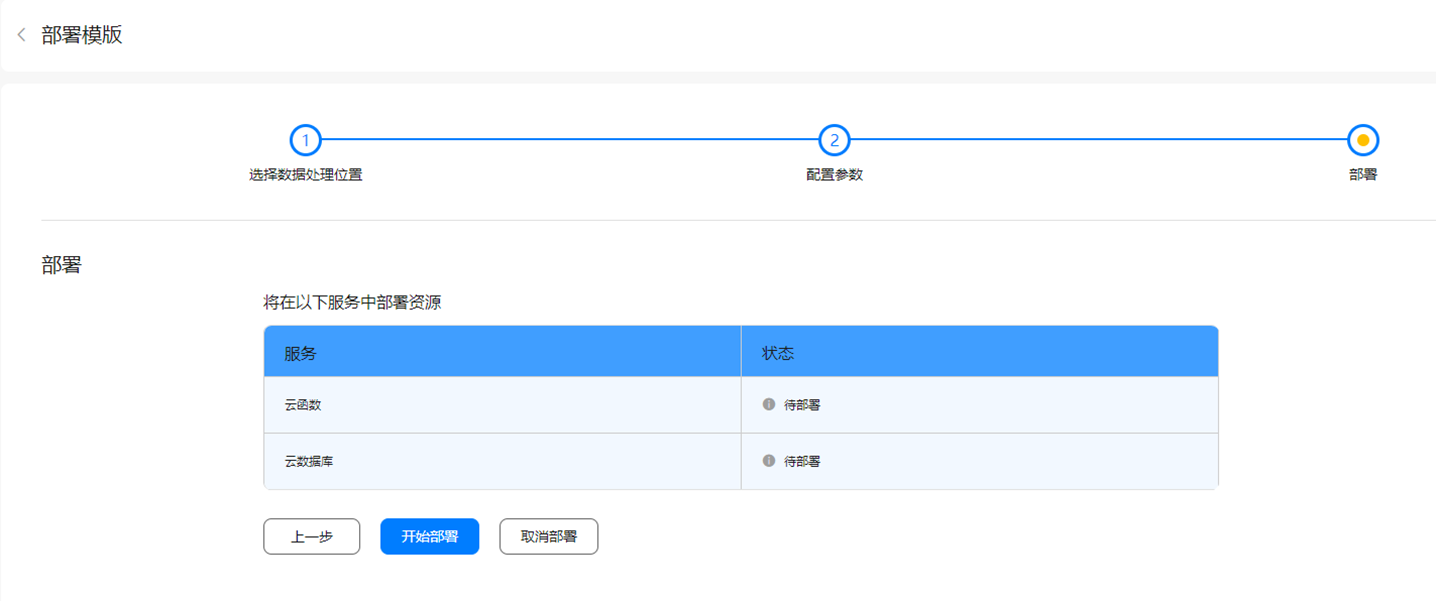Image resolution: width=1436 pixels, height=601 pixels.
Task: Click the 取消部署 button
Action: 548,536
